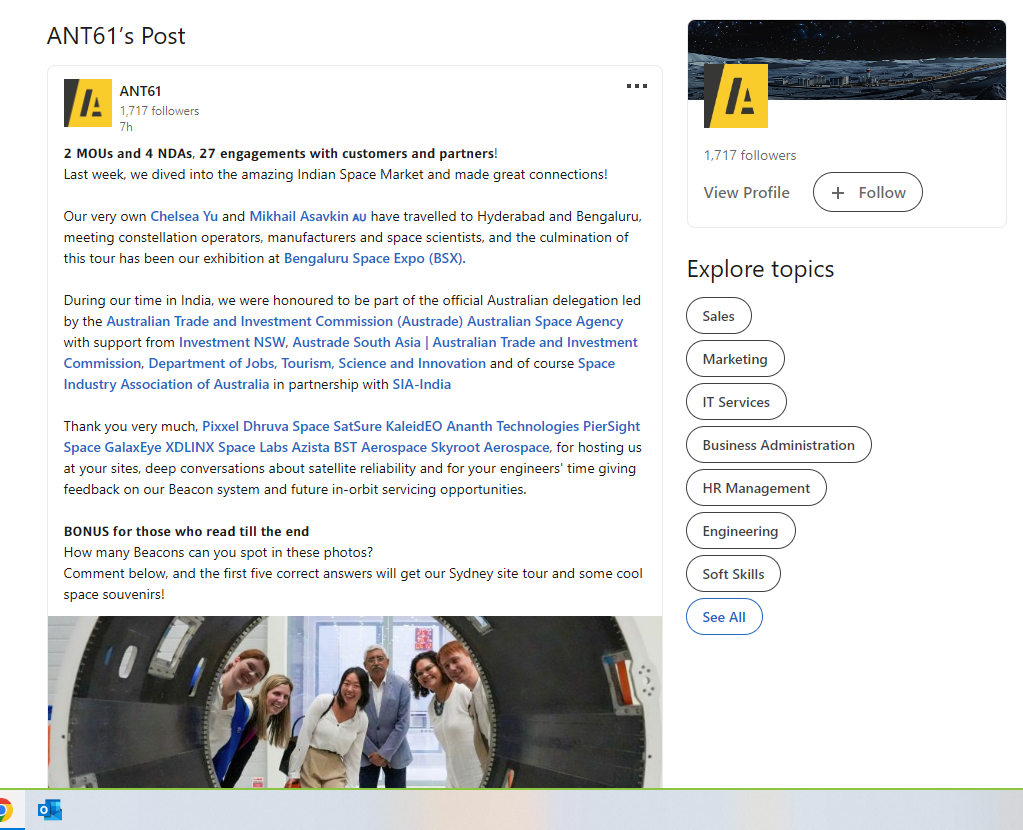This screenshot has width=1023, height=830.
Task: Select the Engineering topic
Action: 741,531
